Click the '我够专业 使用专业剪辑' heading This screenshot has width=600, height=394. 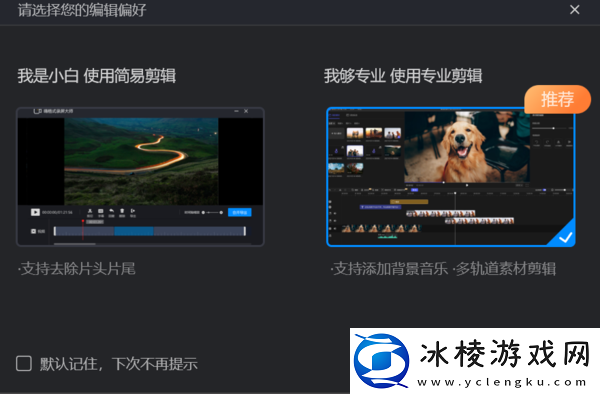[x=403, y=76]
